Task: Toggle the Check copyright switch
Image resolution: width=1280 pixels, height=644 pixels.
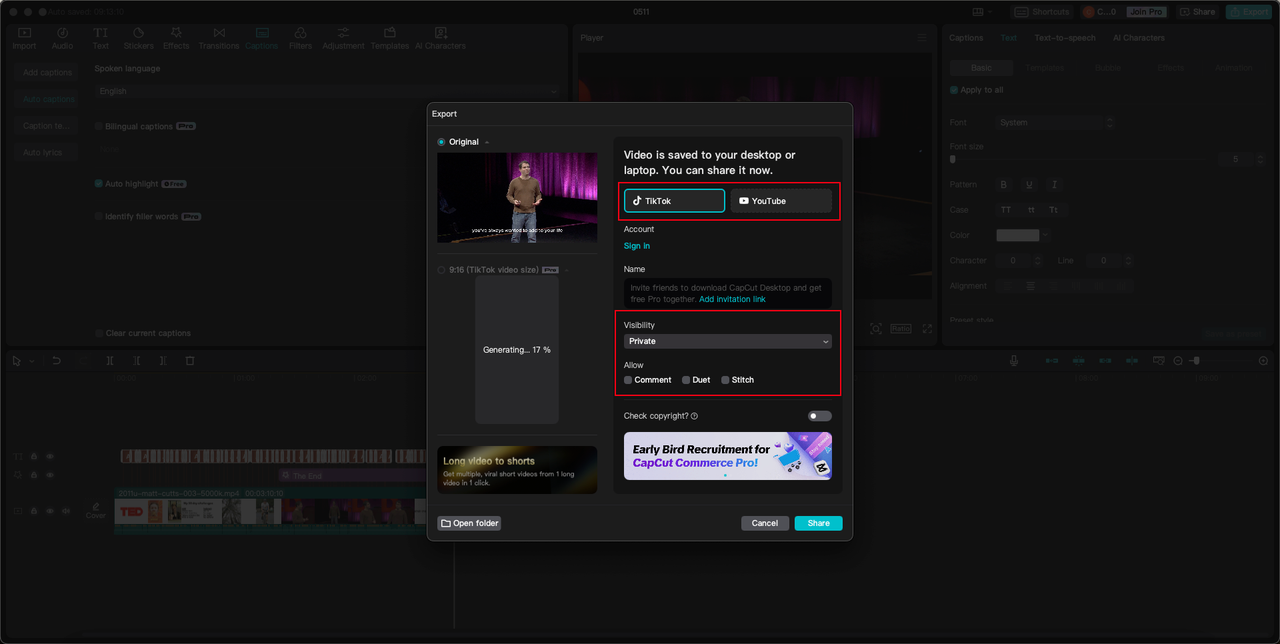Action: coord(820,416)
